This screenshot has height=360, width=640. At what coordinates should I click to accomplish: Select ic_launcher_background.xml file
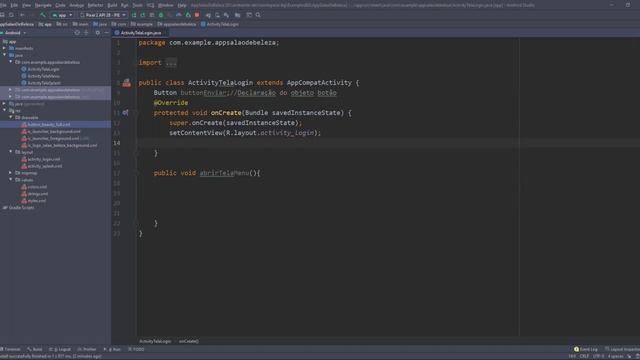(51, 131)
